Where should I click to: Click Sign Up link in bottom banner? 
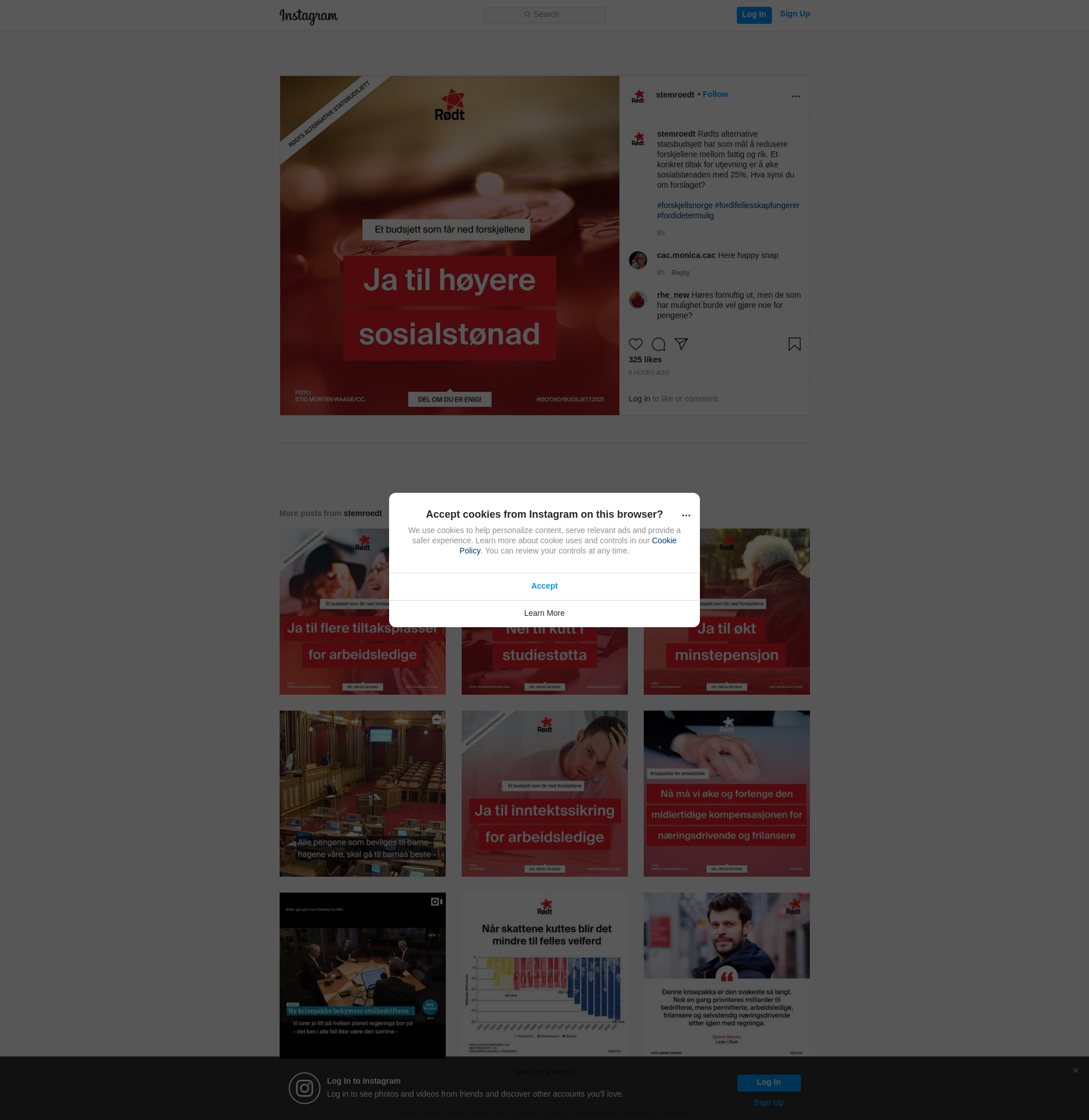pos(768,1102)
